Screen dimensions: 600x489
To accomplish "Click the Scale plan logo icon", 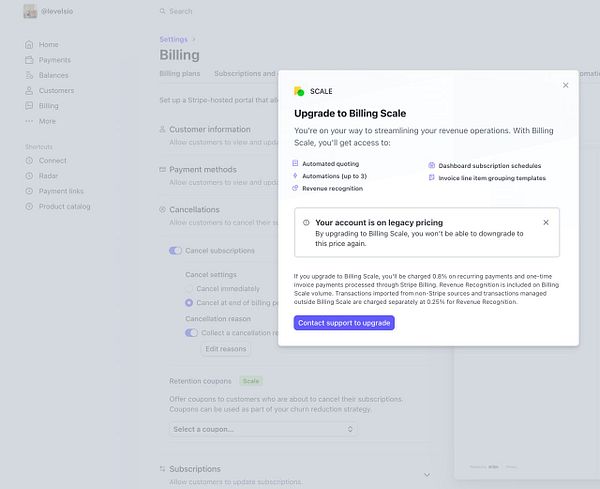I will tap(299, 91).
